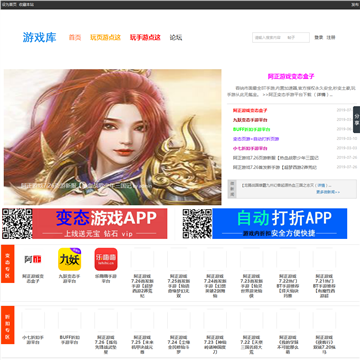Viewport: 360px width, 360px height.
Task: Open the 阿正游戏7.26页游新服 news item
Action: point(276,158)
